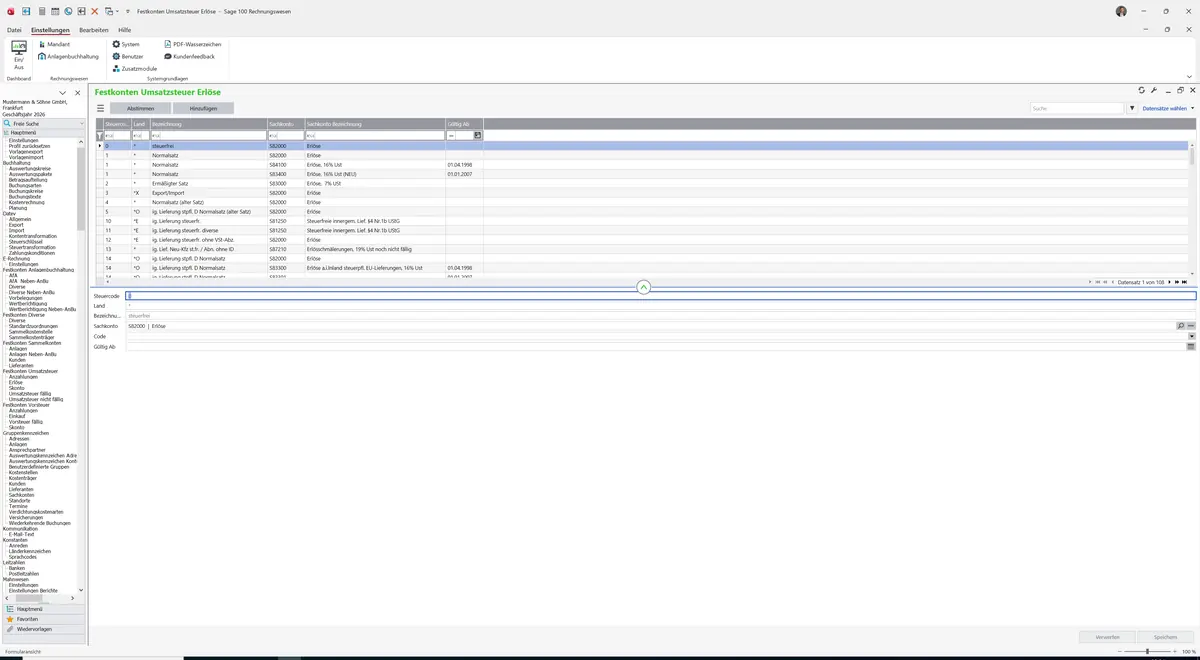Viewport: 1200px width, 660px height.
Task: Click the magnifier lookup icon for Sachkonto
Action: click(x=1181, y=326)
